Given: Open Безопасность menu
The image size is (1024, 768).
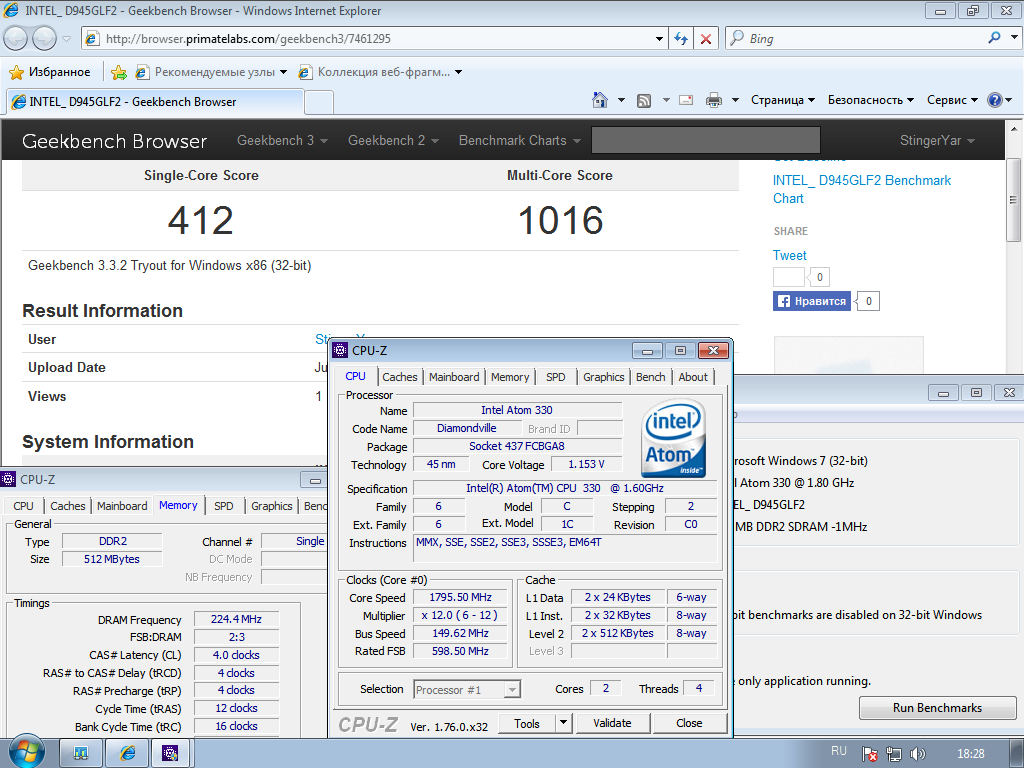Looking at the screenshot, I should pyautogui.click(x=871, y=100).
